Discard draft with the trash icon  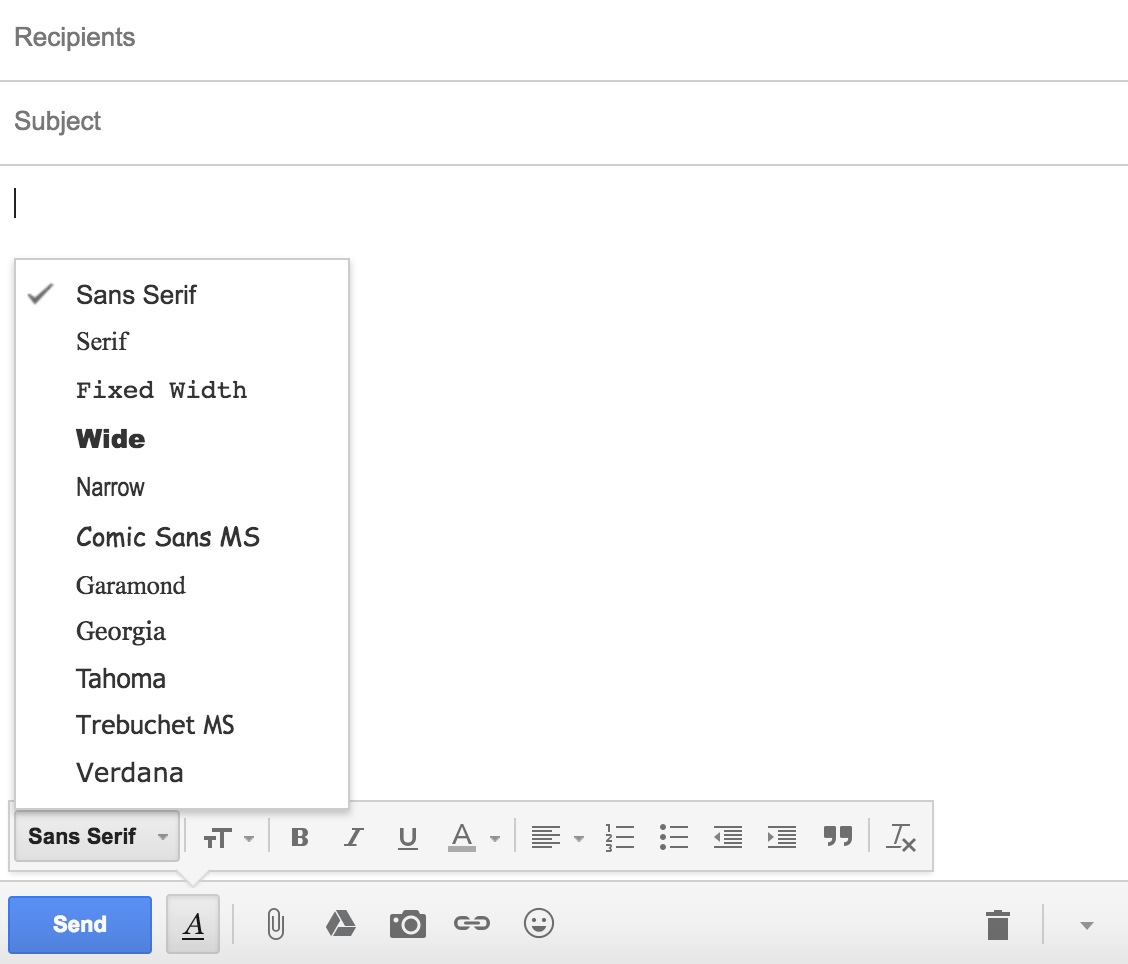(x=997, y=924)
